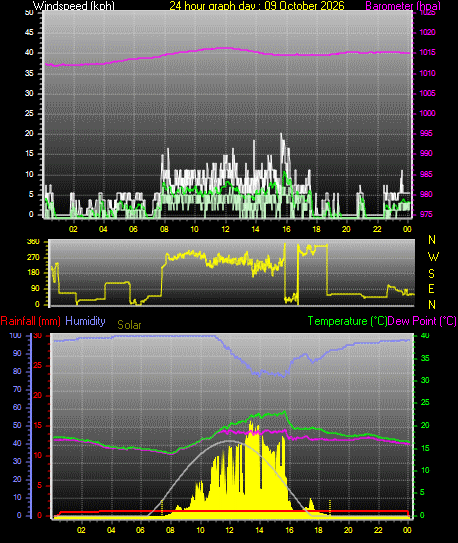Click hour label 06 under temperature graph
This screenshot has height=543, width=458.
click(x=140, y=530)
